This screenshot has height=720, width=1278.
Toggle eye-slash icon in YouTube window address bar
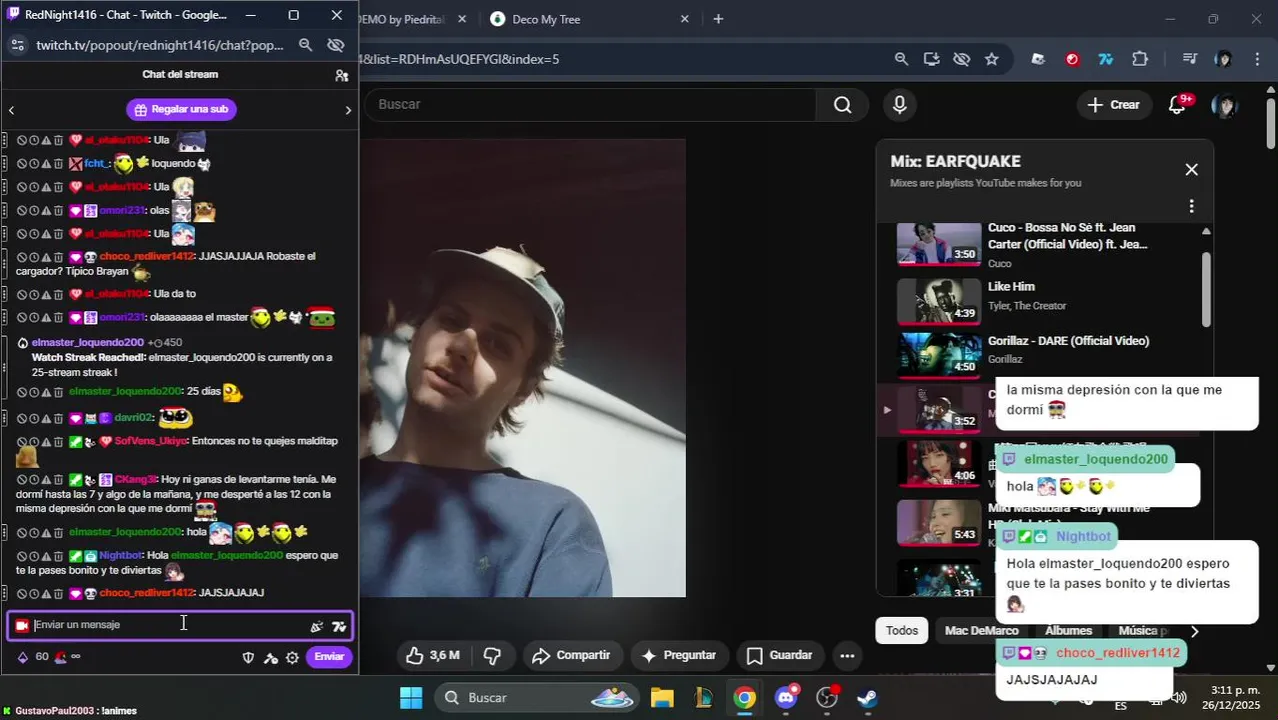pyautogui.click(x=961, y=59)
